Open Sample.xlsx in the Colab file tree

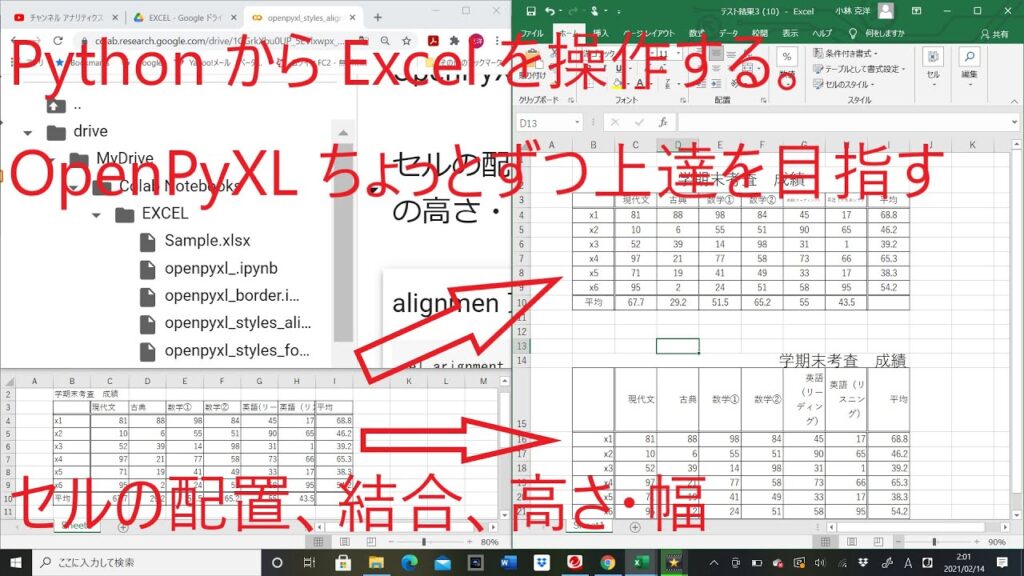[x=207, y=241]
